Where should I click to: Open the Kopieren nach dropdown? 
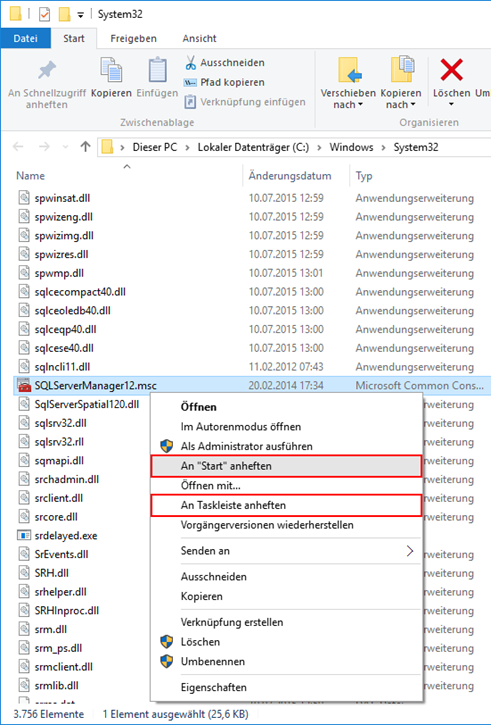pos(401,99)
